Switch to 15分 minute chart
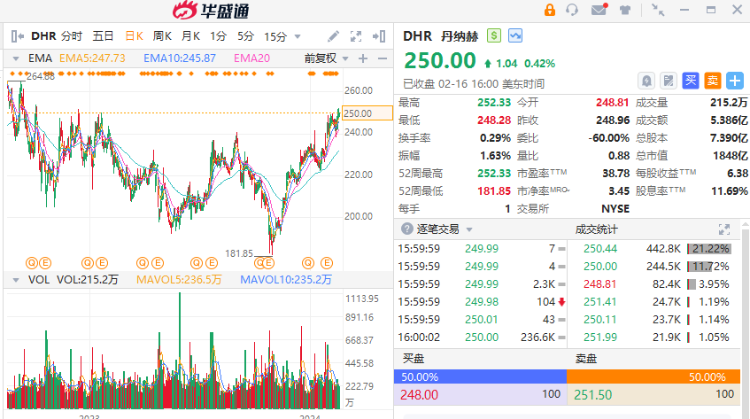Viewport: 750px width, 419px height. 276,36
